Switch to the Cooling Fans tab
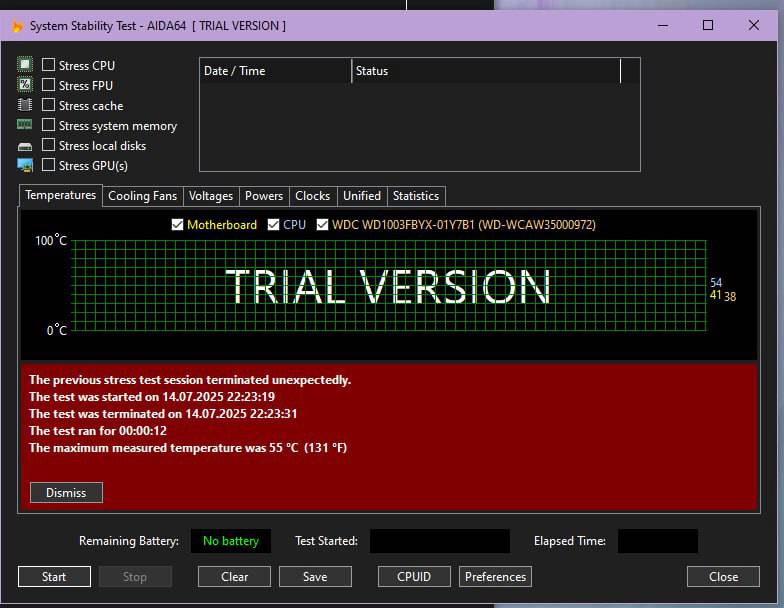Screen dimensions: 784x608 142,196
